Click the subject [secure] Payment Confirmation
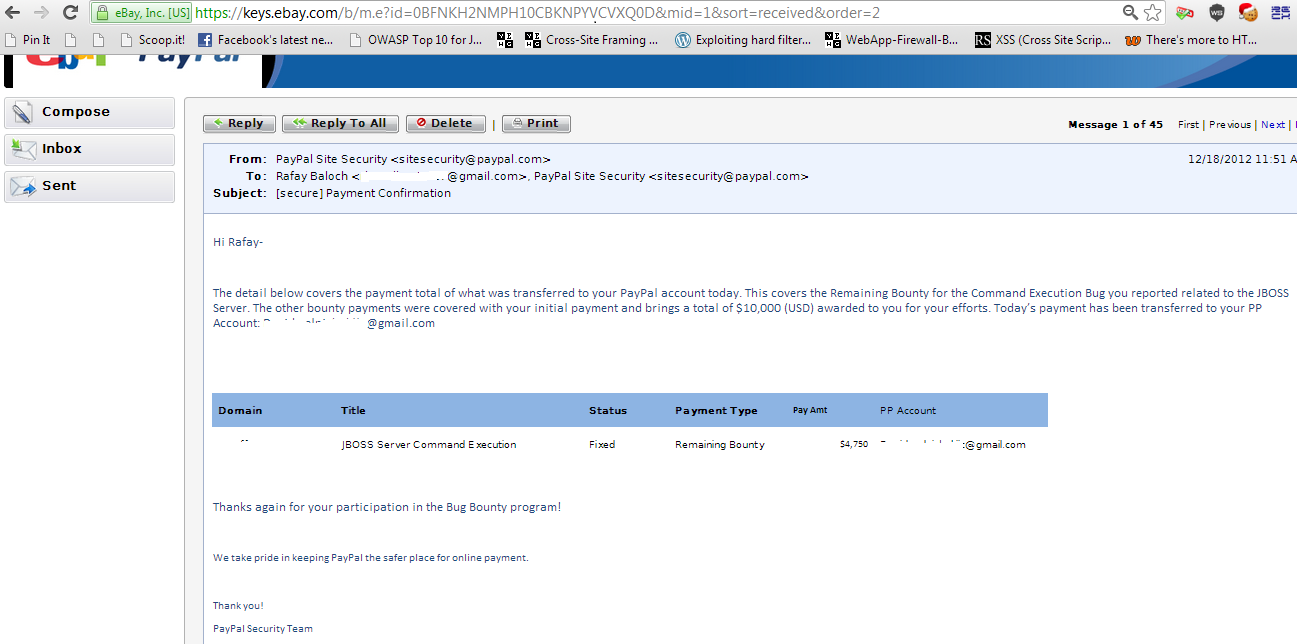Image resolution: width=1297 pixels, height=644 pixels. coord(363,193)
